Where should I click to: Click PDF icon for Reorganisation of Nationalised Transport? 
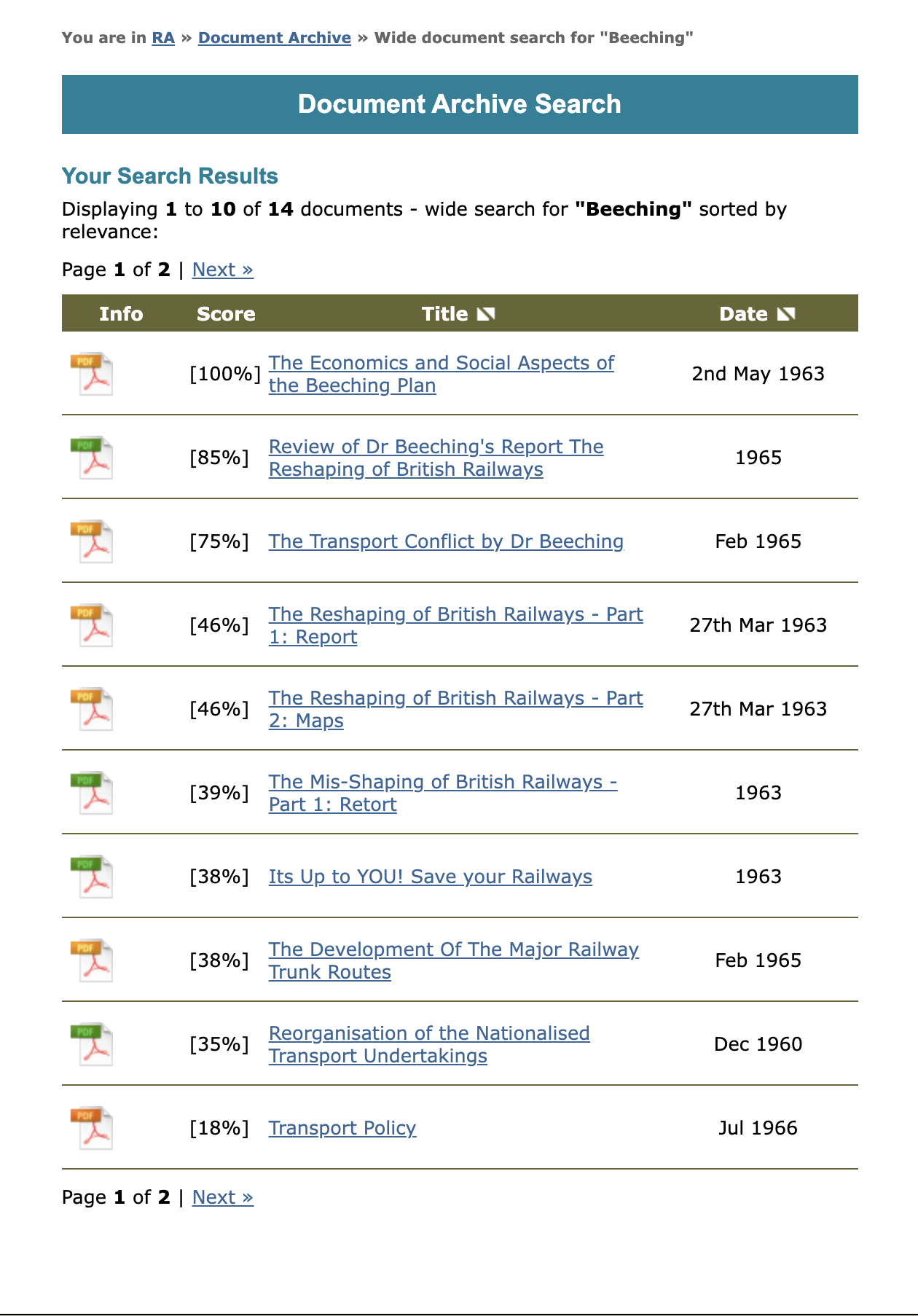tap(92, 1044)
